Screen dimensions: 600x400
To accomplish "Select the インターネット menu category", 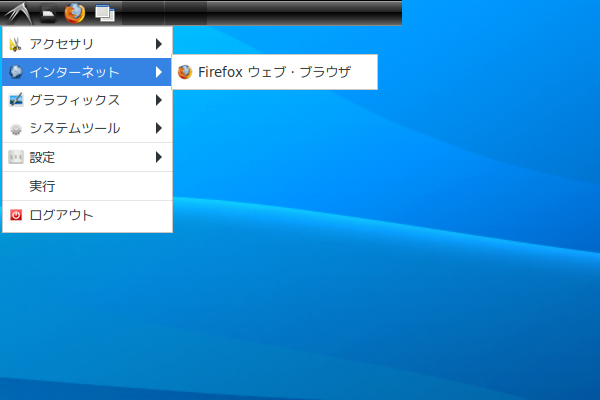I will pyautogui.click(x=87, y=72).
